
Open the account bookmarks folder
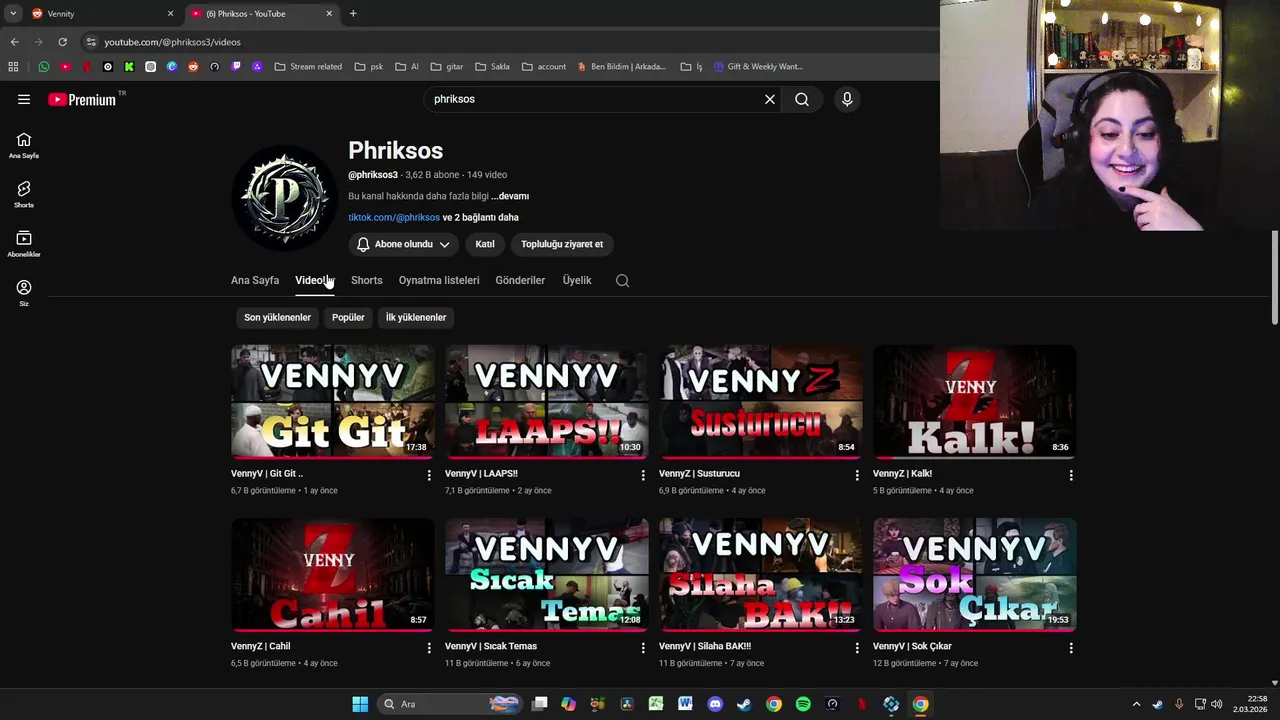point(544,67)
